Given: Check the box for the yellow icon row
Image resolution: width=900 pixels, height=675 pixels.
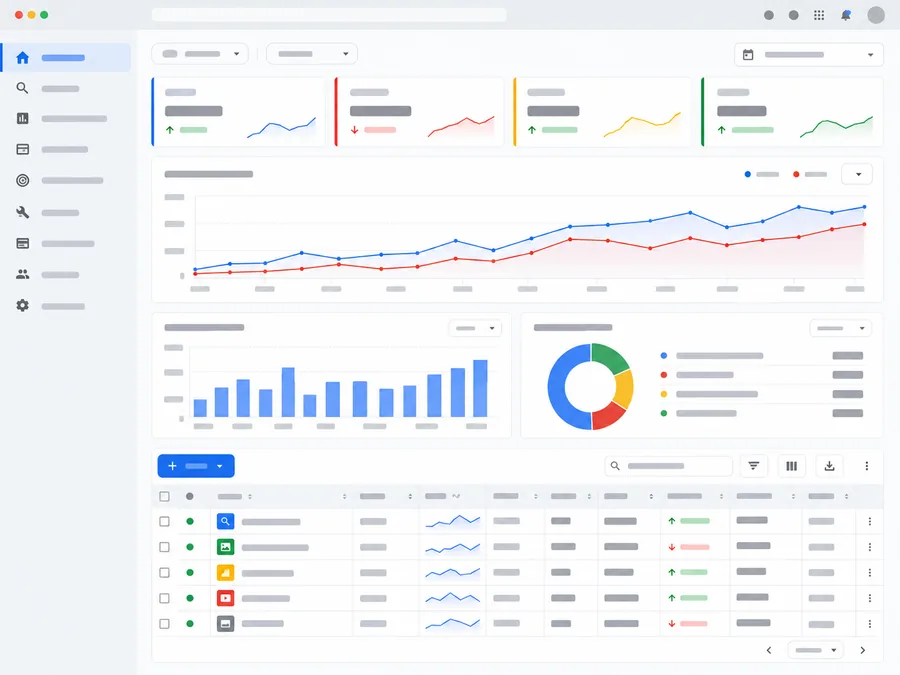Looking at the screenshot, I should (164, 572).
